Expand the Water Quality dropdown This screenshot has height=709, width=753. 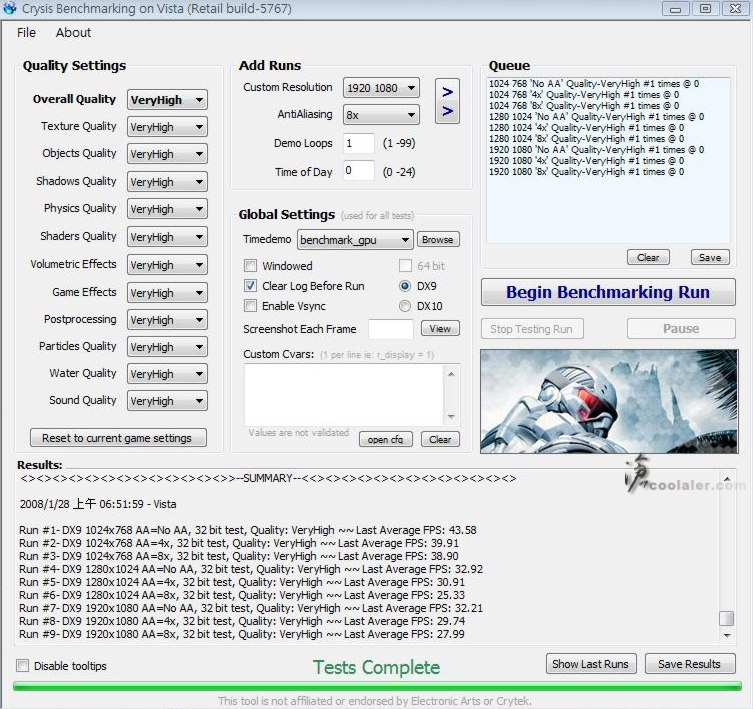pyautogui.click(x=167, y=374)
